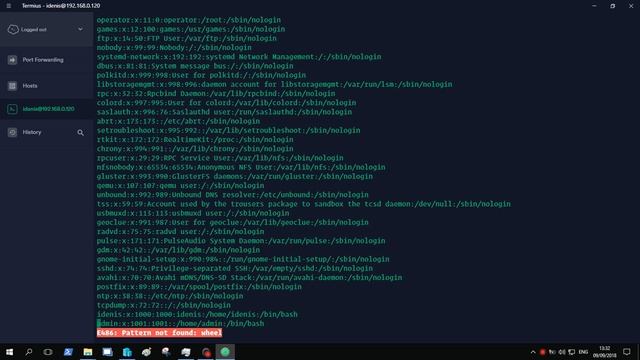Screen dimensions: 640x360
Task: Click the unbound:x:992:989 passwd line
Action: (x=233, y=195)
